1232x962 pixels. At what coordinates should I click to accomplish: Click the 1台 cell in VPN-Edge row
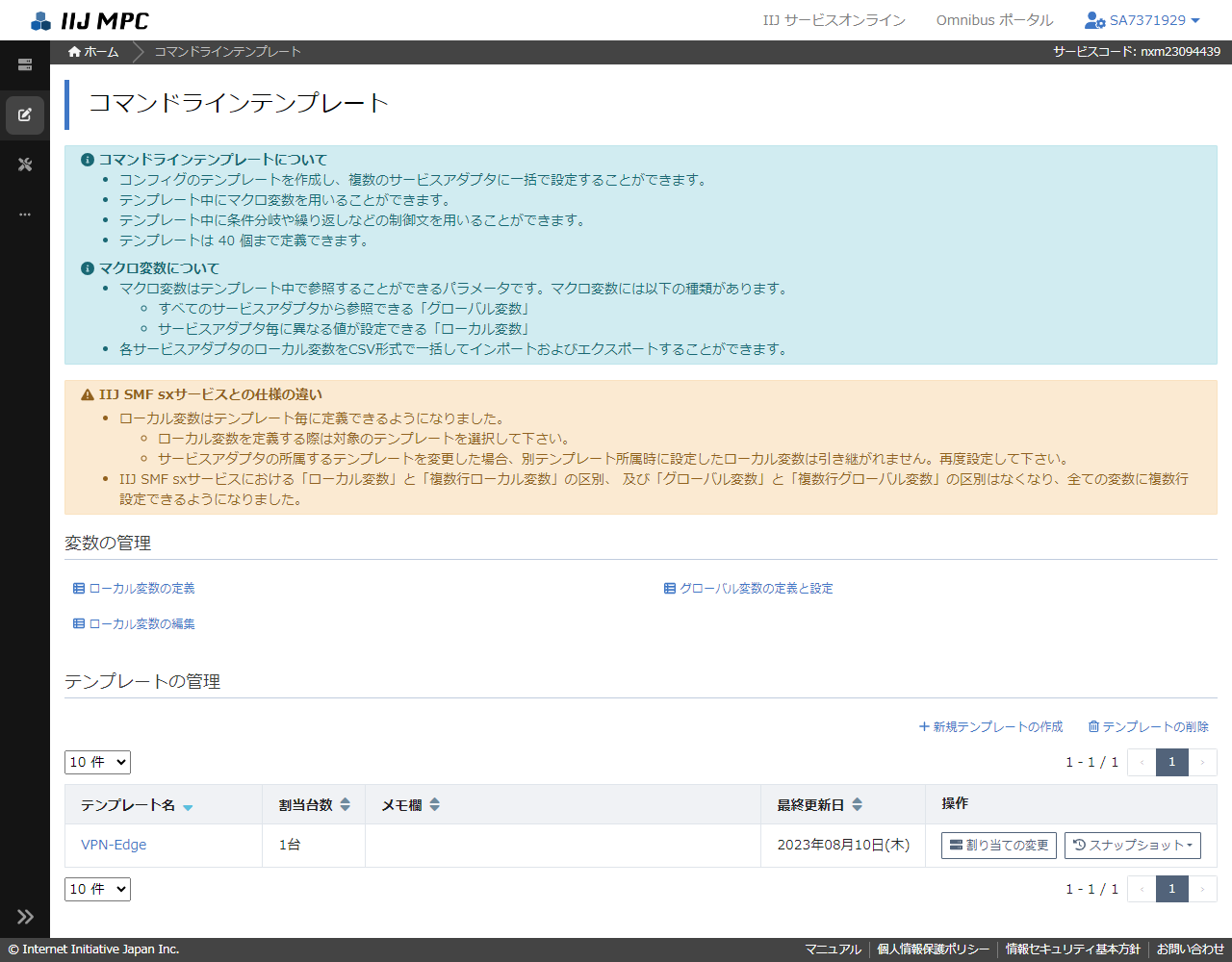tap(314, 845)
